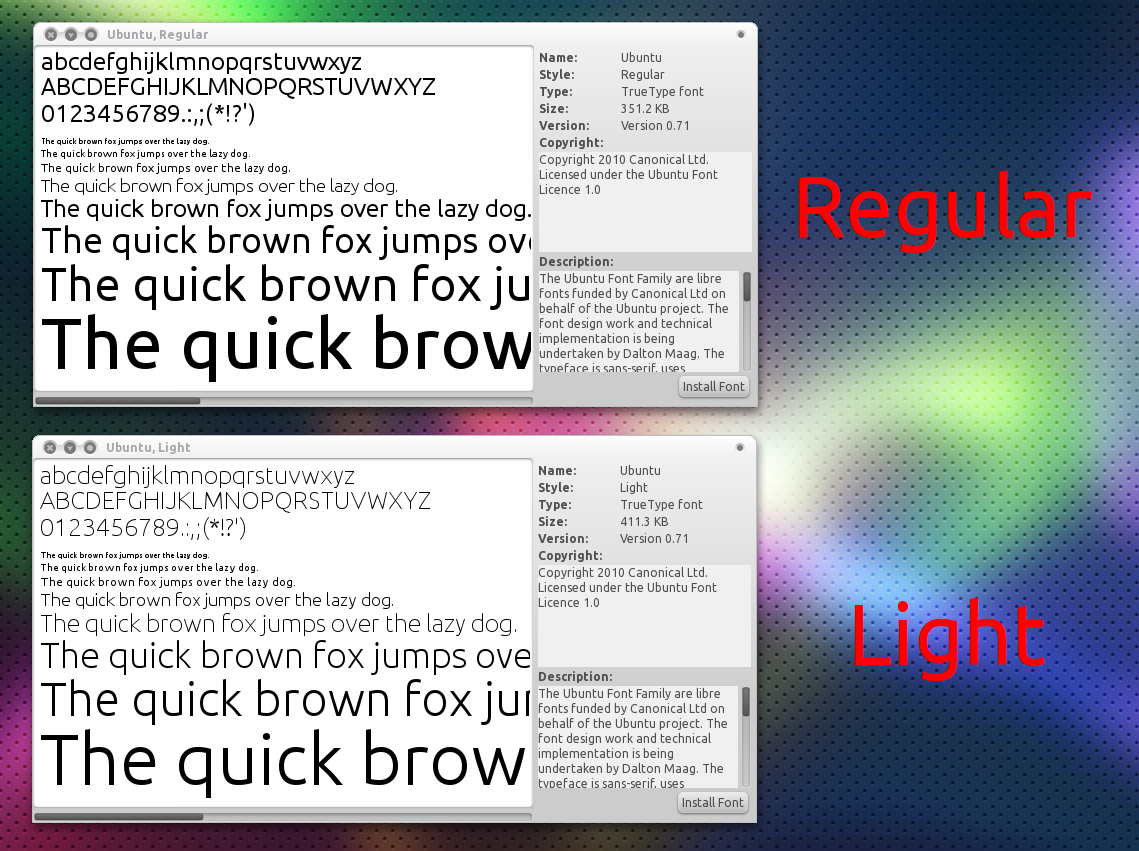The height and width of the screenshot is (851, 1139).
Task: Maximize the "Ubuntu, Regular" window
Action: (90, 34)
